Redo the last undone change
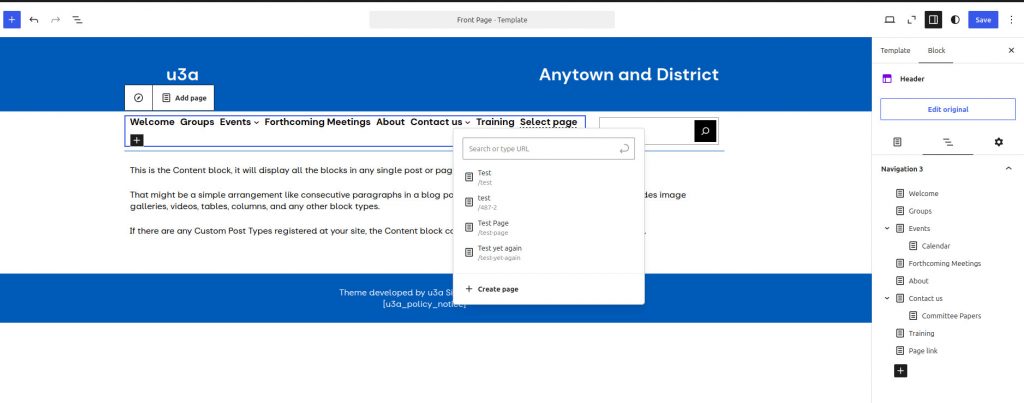 coord(56,20)
